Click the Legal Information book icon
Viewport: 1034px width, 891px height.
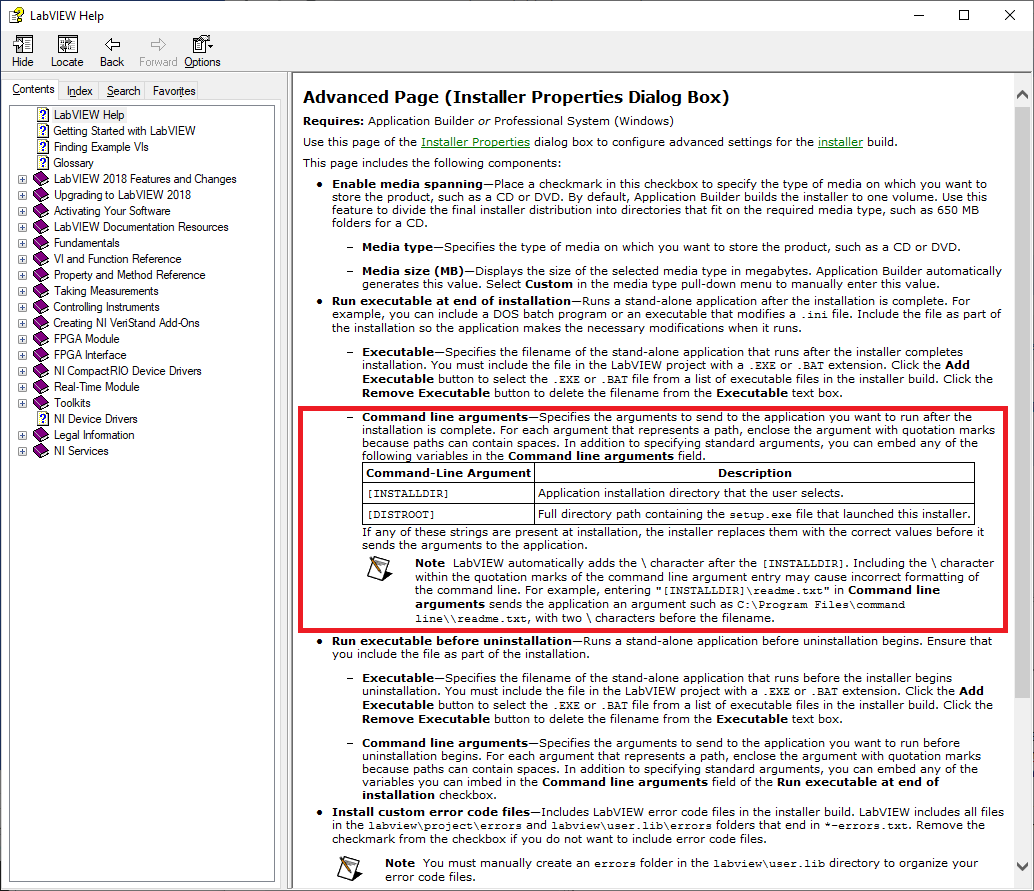click(41, 435)
